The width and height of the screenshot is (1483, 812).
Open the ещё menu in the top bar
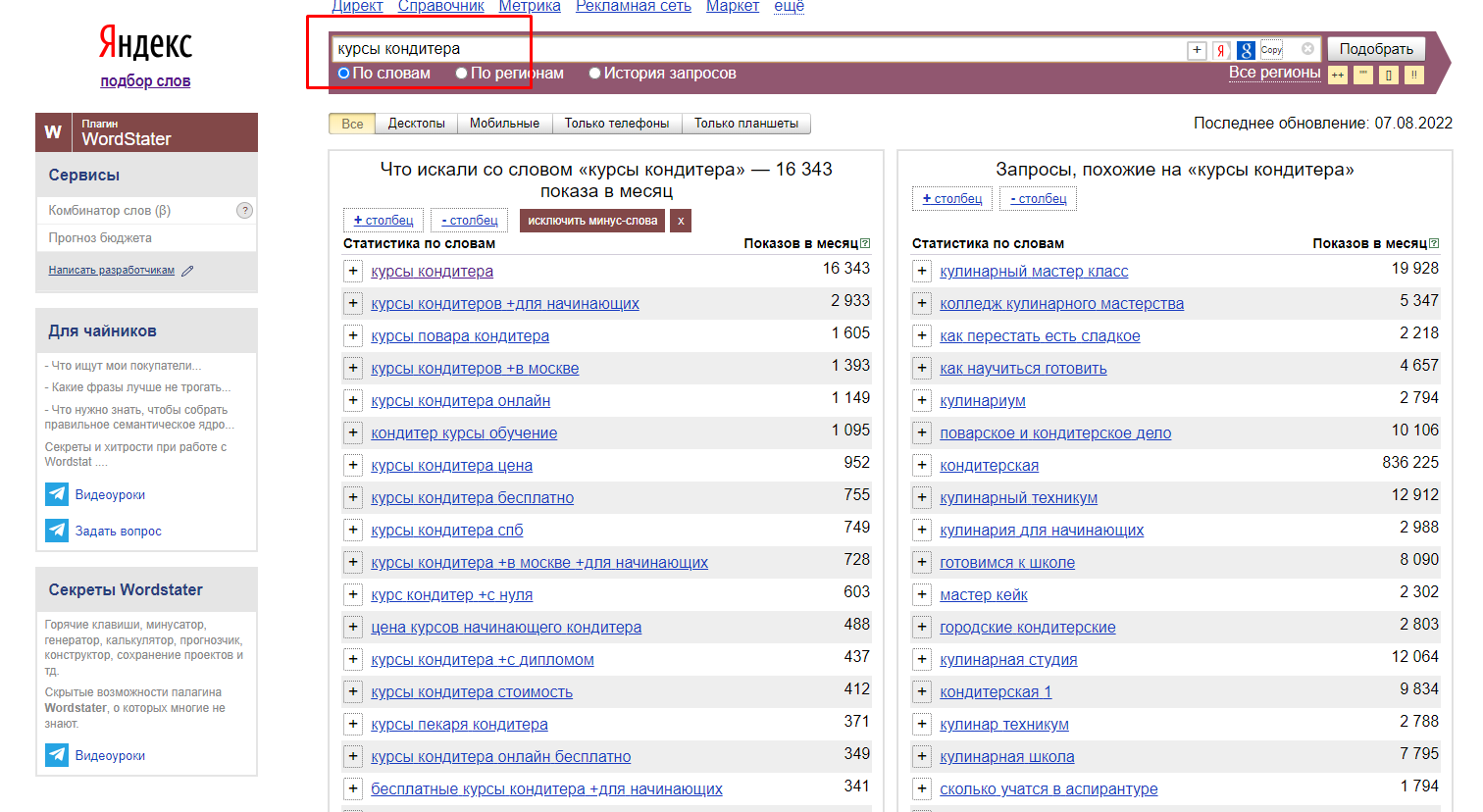(x=789, y=6)
